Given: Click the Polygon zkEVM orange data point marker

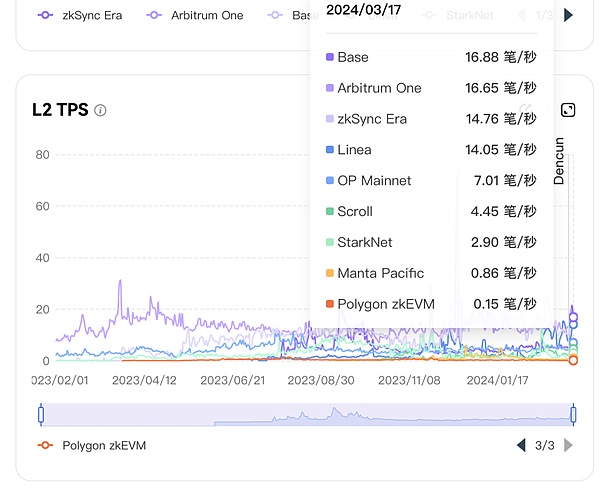Looking at the screenshot, I should [573, 360].
